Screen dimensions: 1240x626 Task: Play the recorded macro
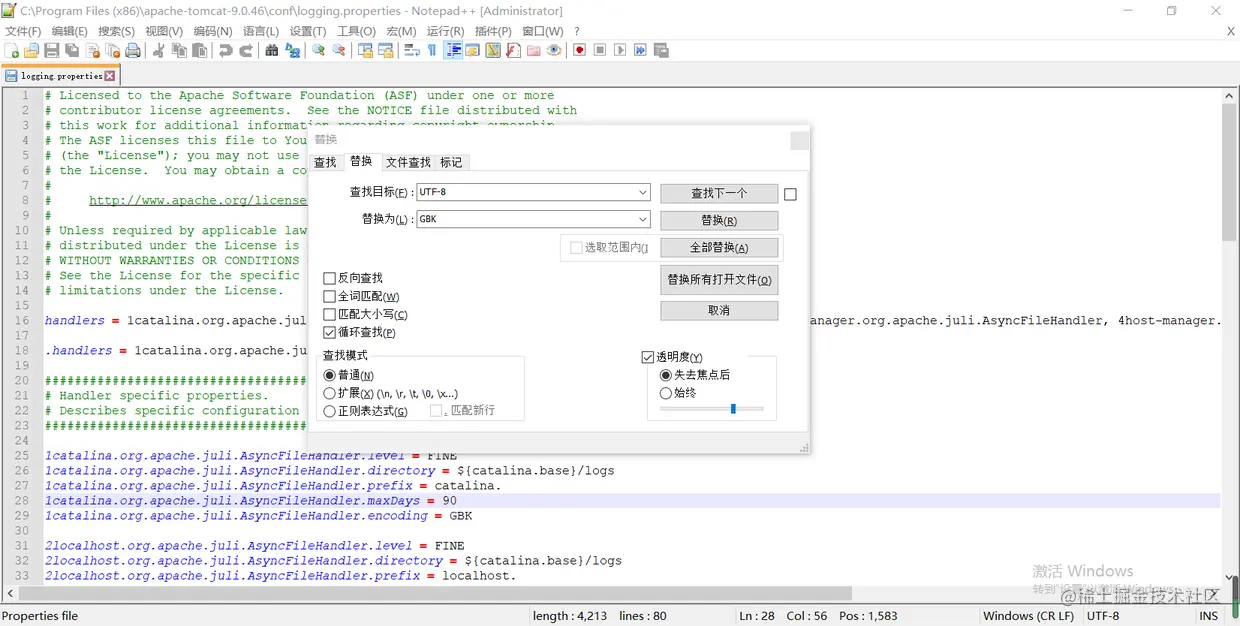click(618, 49)
